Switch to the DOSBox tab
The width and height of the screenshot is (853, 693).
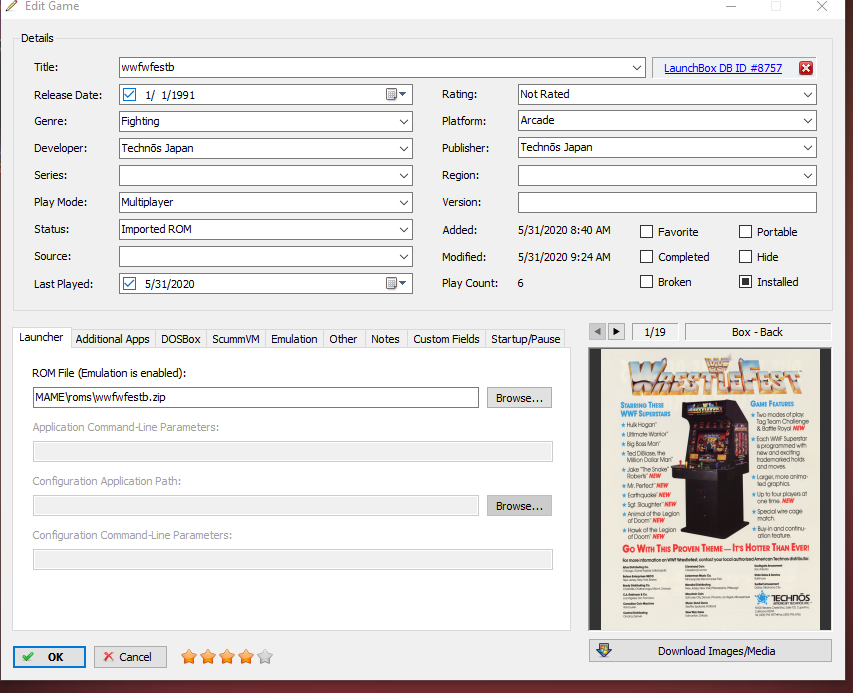[181, 339]
